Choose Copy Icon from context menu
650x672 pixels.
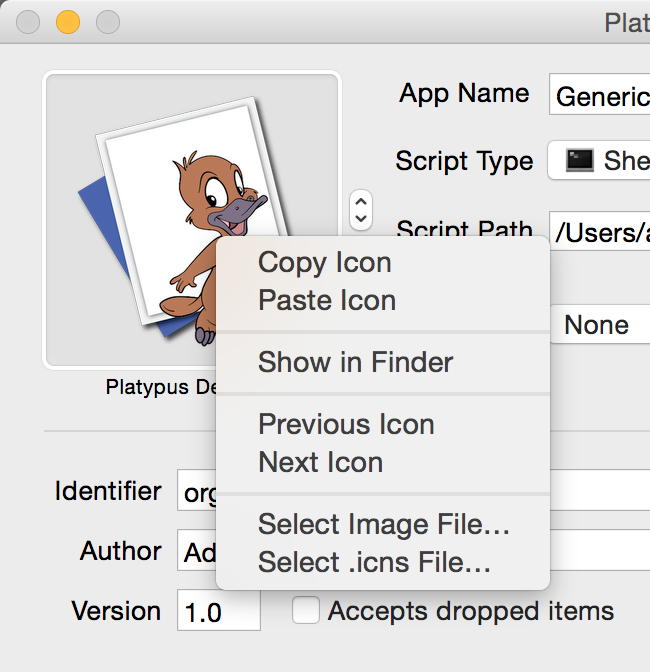[x=383, y=262]
